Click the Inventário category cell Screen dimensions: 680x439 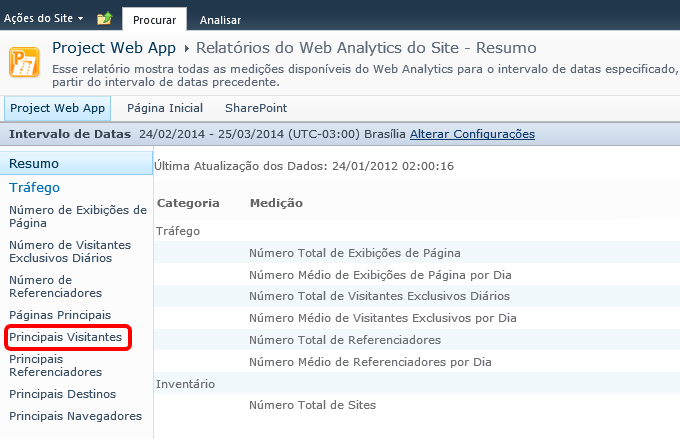pos(186,384)
